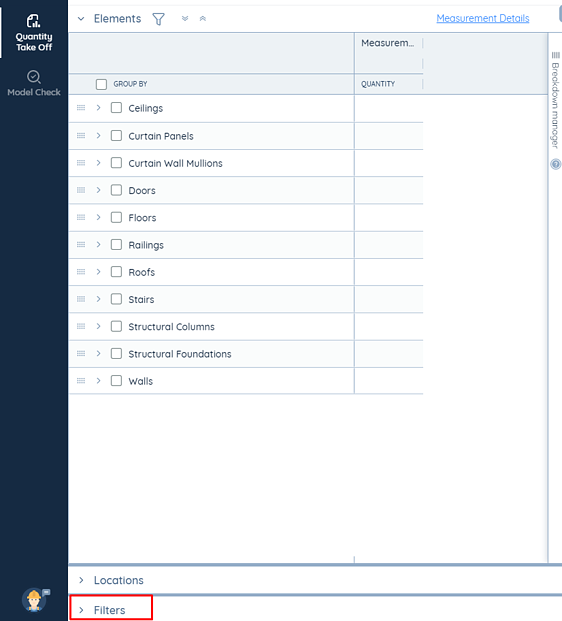Expand the Roofs tree row
Image resolution: width=562 pixels, height=621 pixels.
[99, 272]
